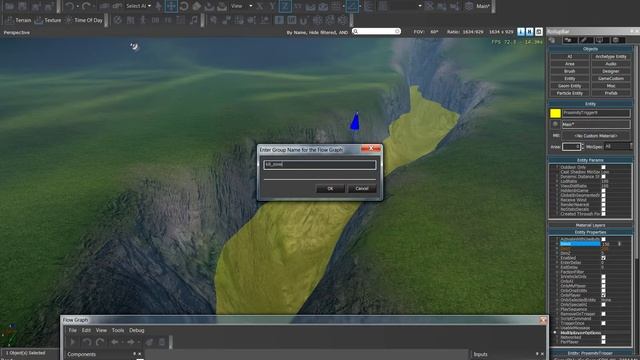
Task: Click the open folder icon in top toolbar
Action: coord(9,6)
